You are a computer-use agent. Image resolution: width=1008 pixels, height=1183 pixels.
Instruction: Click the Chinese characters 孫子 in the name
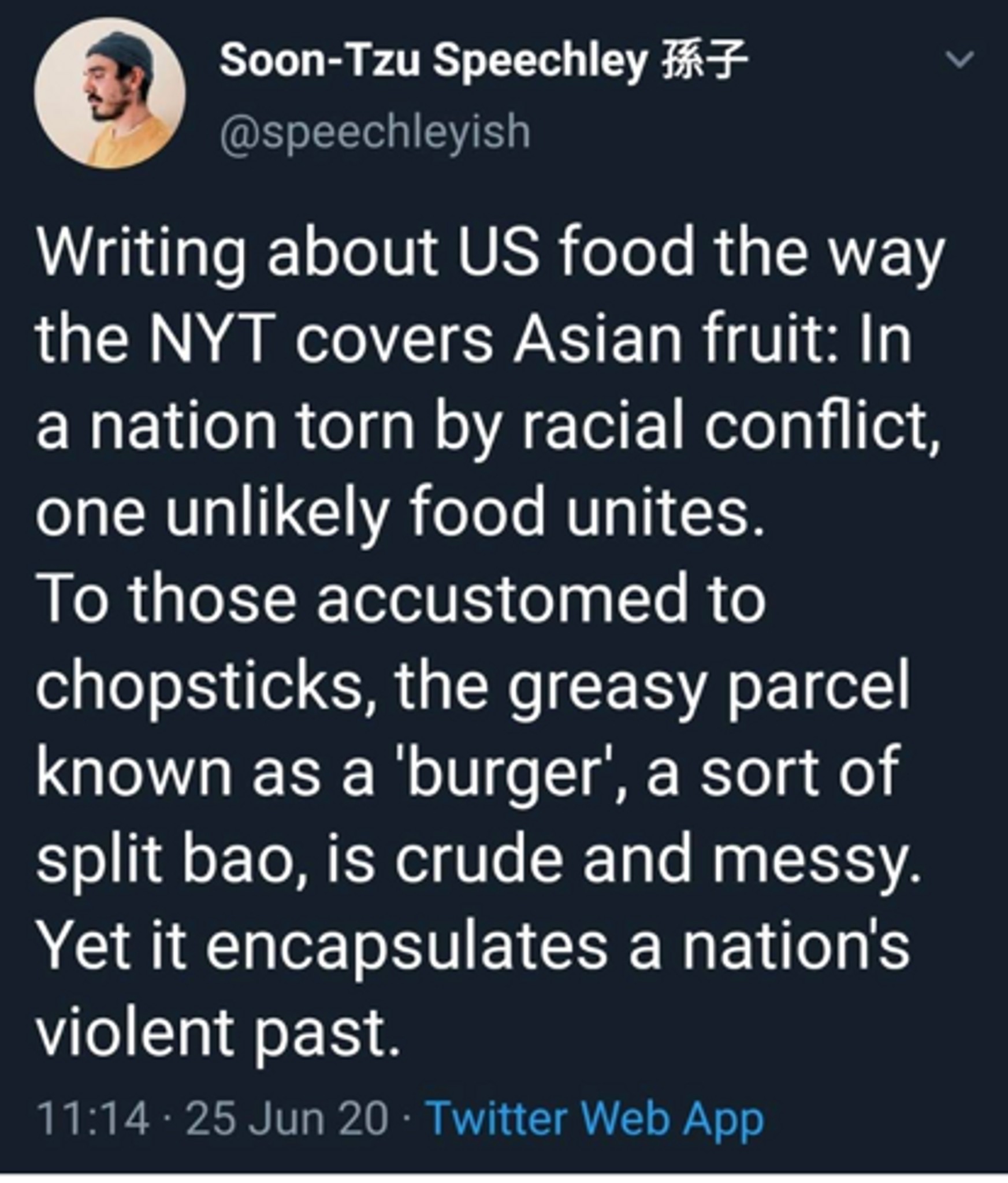704,60
